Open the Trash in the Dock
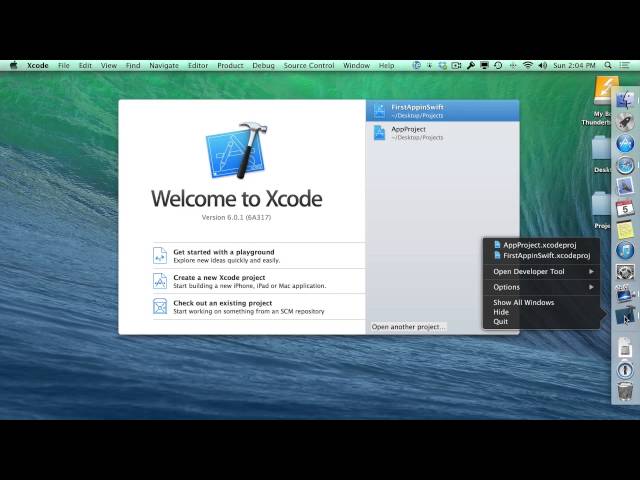 pos(625,391)
